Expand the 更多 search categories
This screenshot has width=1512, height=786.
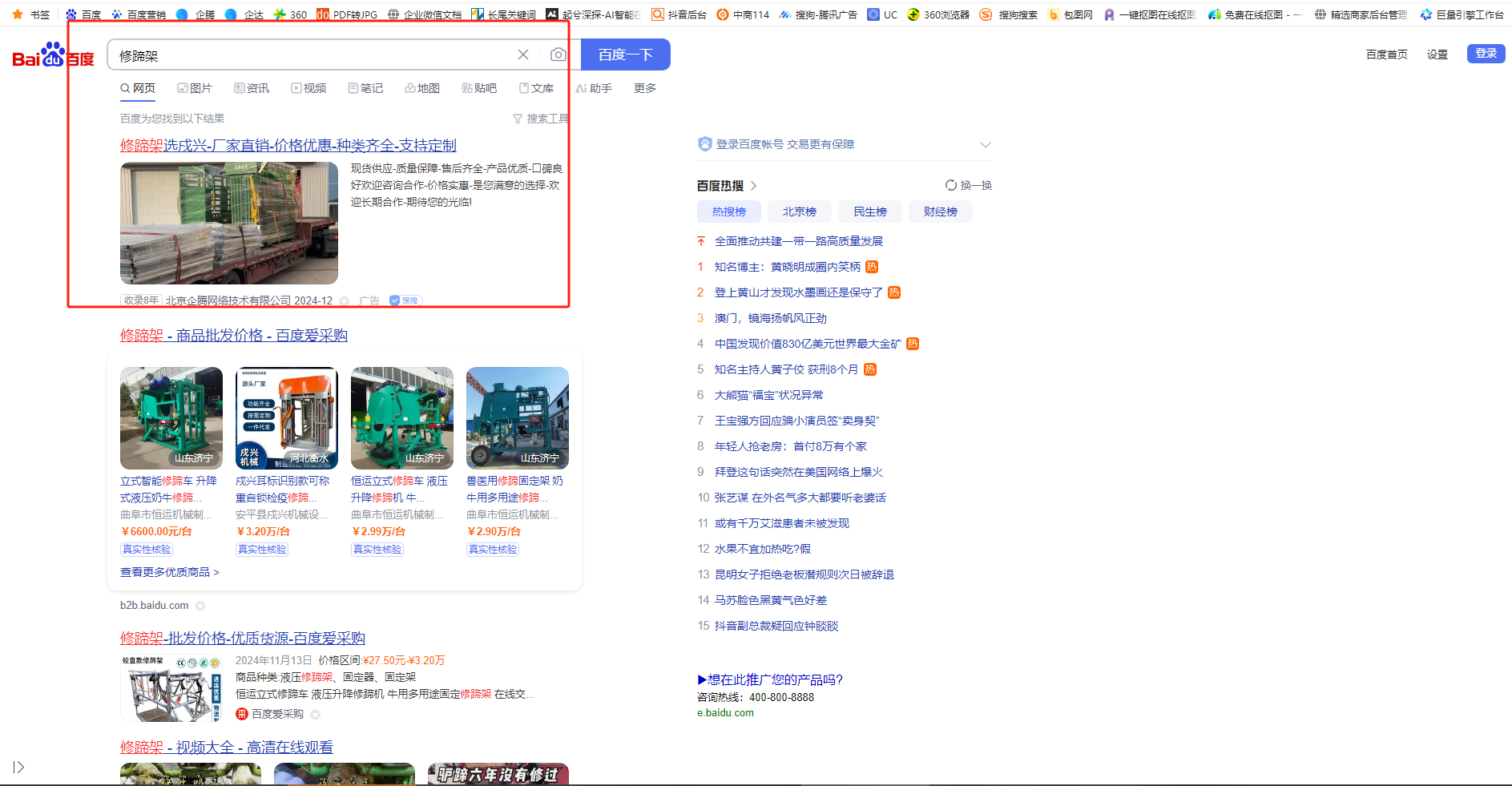(x=645, y=88)
